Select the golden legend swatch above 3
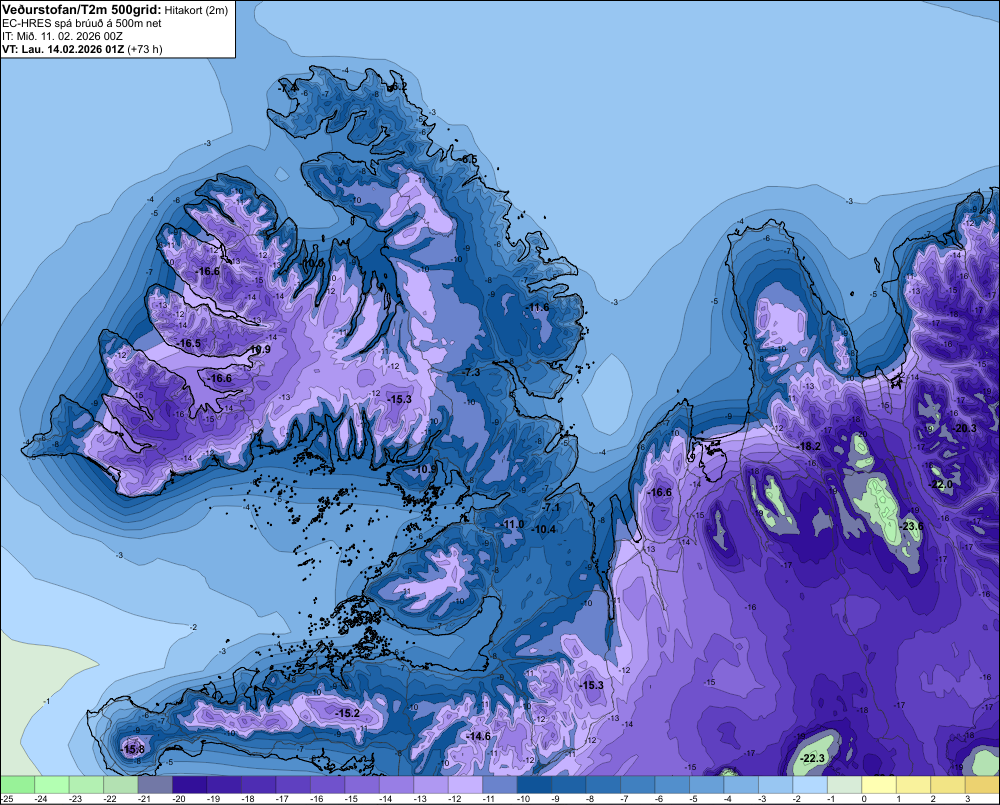 tap(982, 785)
